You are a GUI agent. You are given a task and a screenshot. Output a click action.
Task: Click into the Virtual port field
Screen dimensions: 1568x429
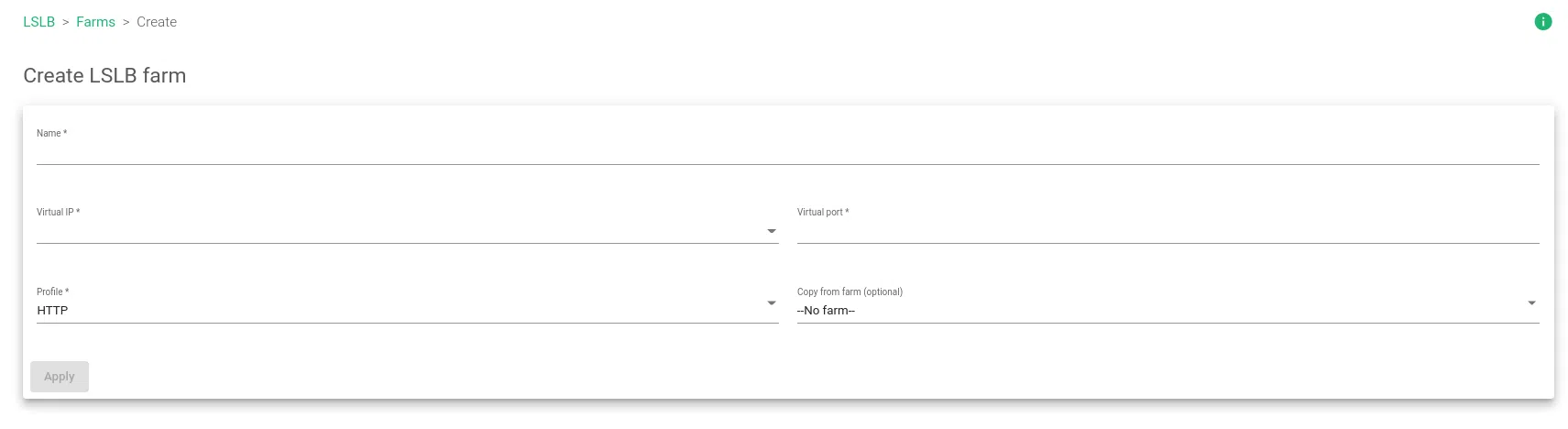click(x=1167, y=231)
